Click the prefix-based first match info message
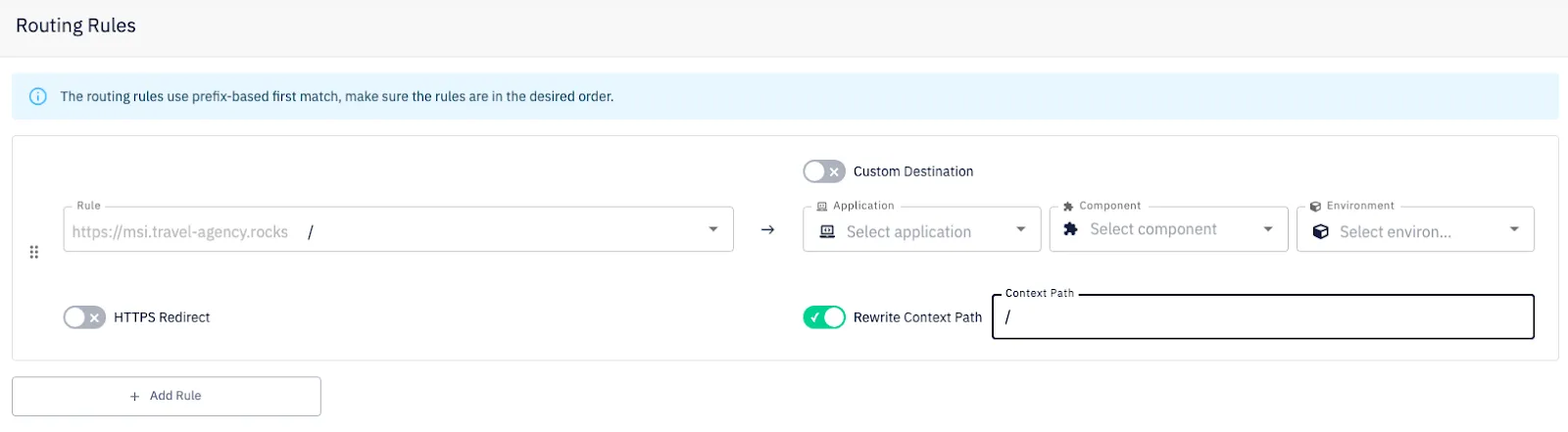Image resolution: width=1568 pixels, height=432 pixels. point(336,96)
